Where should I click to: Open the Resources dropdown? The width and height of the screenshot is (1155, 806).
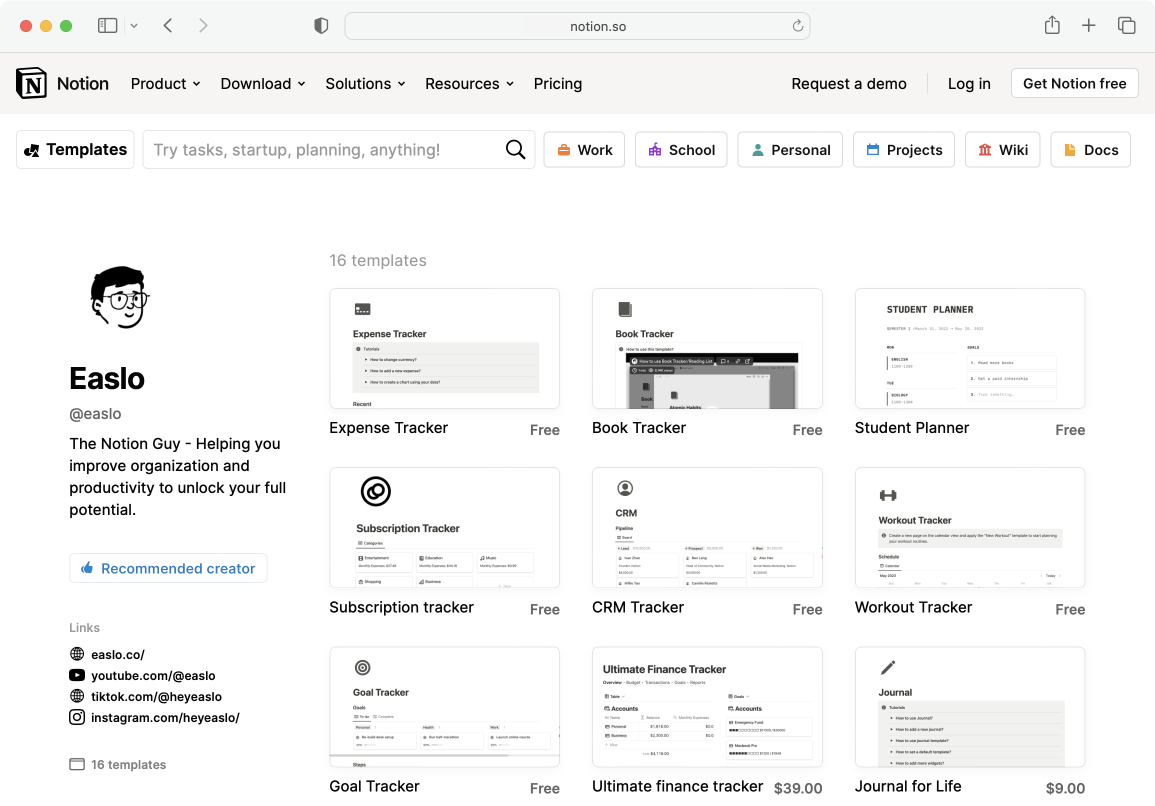(x=469, y=84)
